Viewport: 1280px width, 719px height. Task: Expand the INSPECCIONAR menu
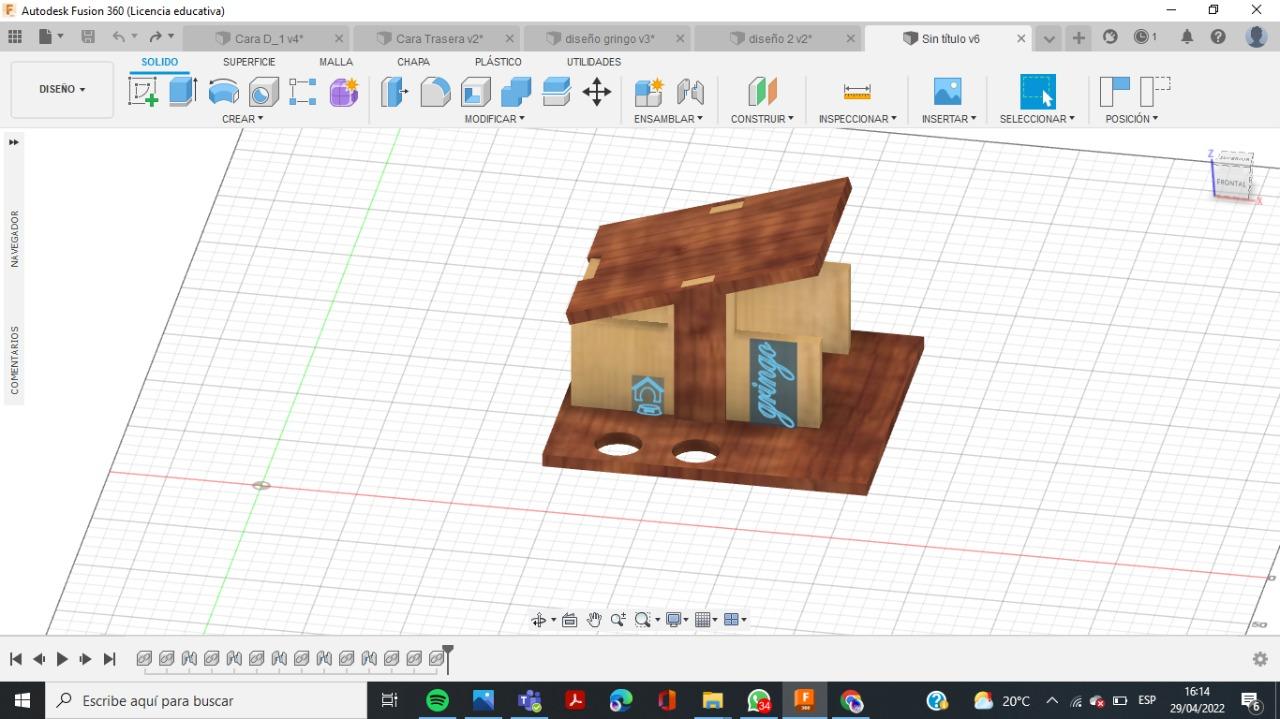tap(857, 119)
